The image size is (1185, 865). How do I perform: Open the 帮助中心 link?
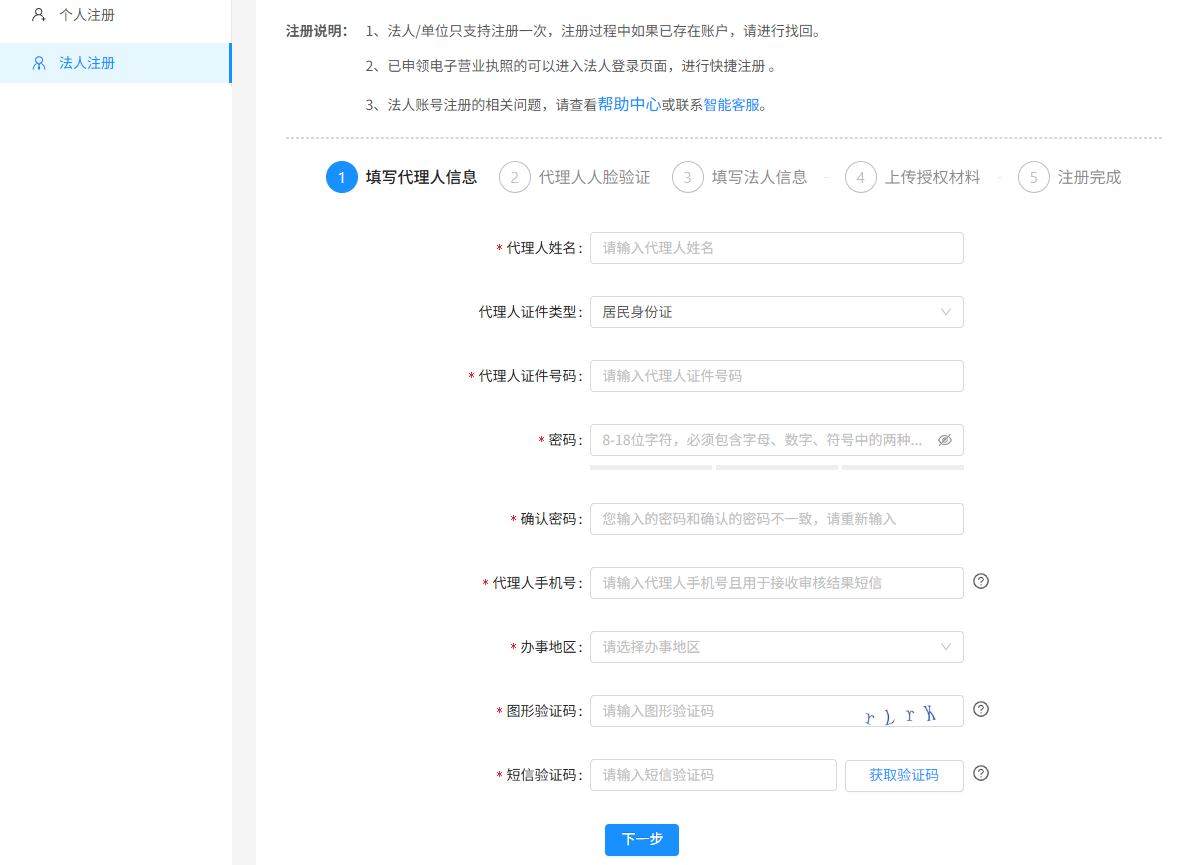click(629, 104)
